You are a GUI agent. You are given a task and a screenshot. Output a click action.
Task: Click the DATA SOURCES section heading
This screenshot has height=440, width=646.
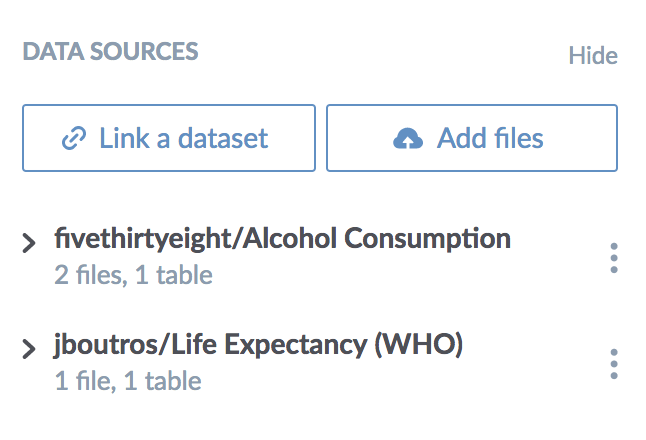tap(110, 51)
